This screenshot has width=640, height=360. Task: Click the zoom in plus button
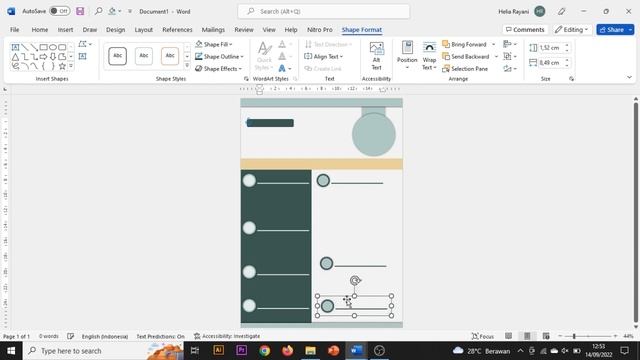pyautogui.click(x=615, y=336)
